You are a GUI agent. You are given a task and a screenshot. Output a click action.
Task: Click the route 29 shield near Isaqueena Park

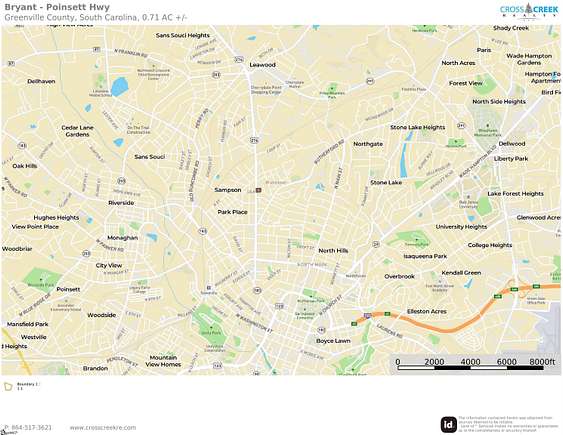376,244
